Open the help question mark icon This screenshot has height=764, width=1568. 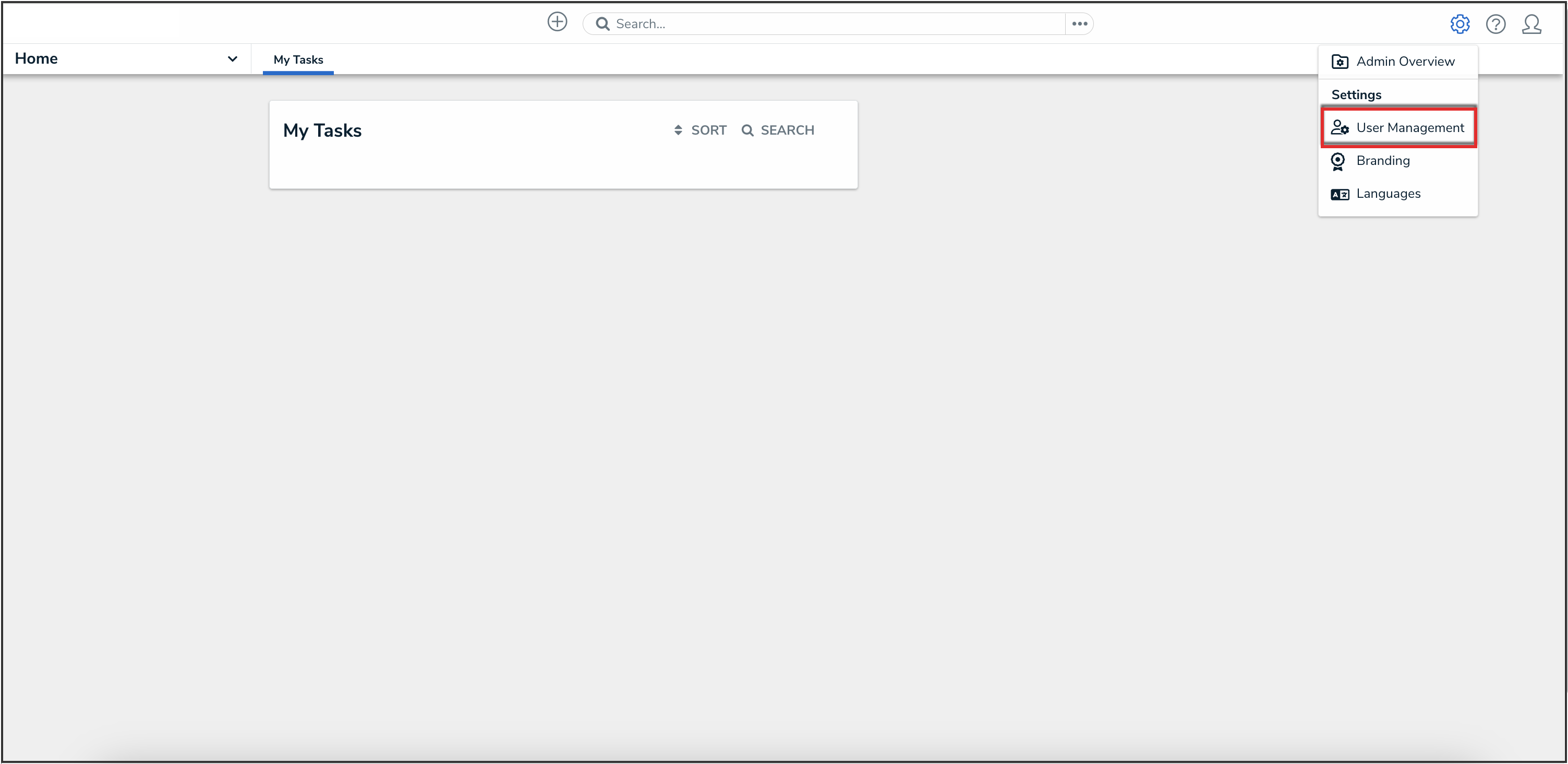tap(1495, 25)
